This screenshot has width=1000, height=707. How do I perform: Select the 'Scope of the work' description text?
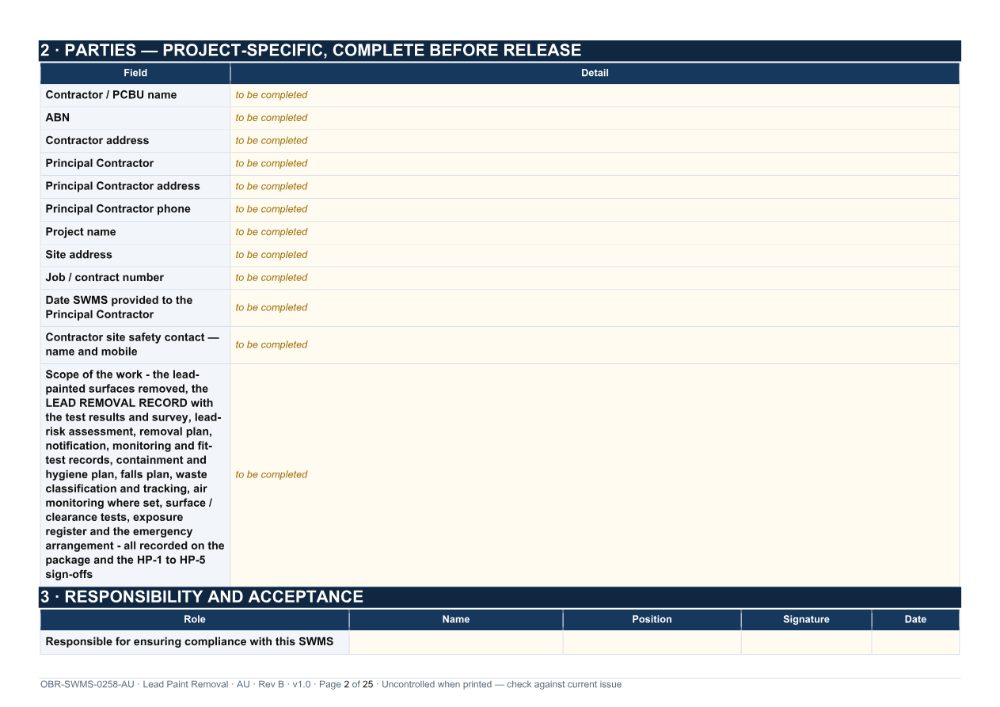coord(135,474)
